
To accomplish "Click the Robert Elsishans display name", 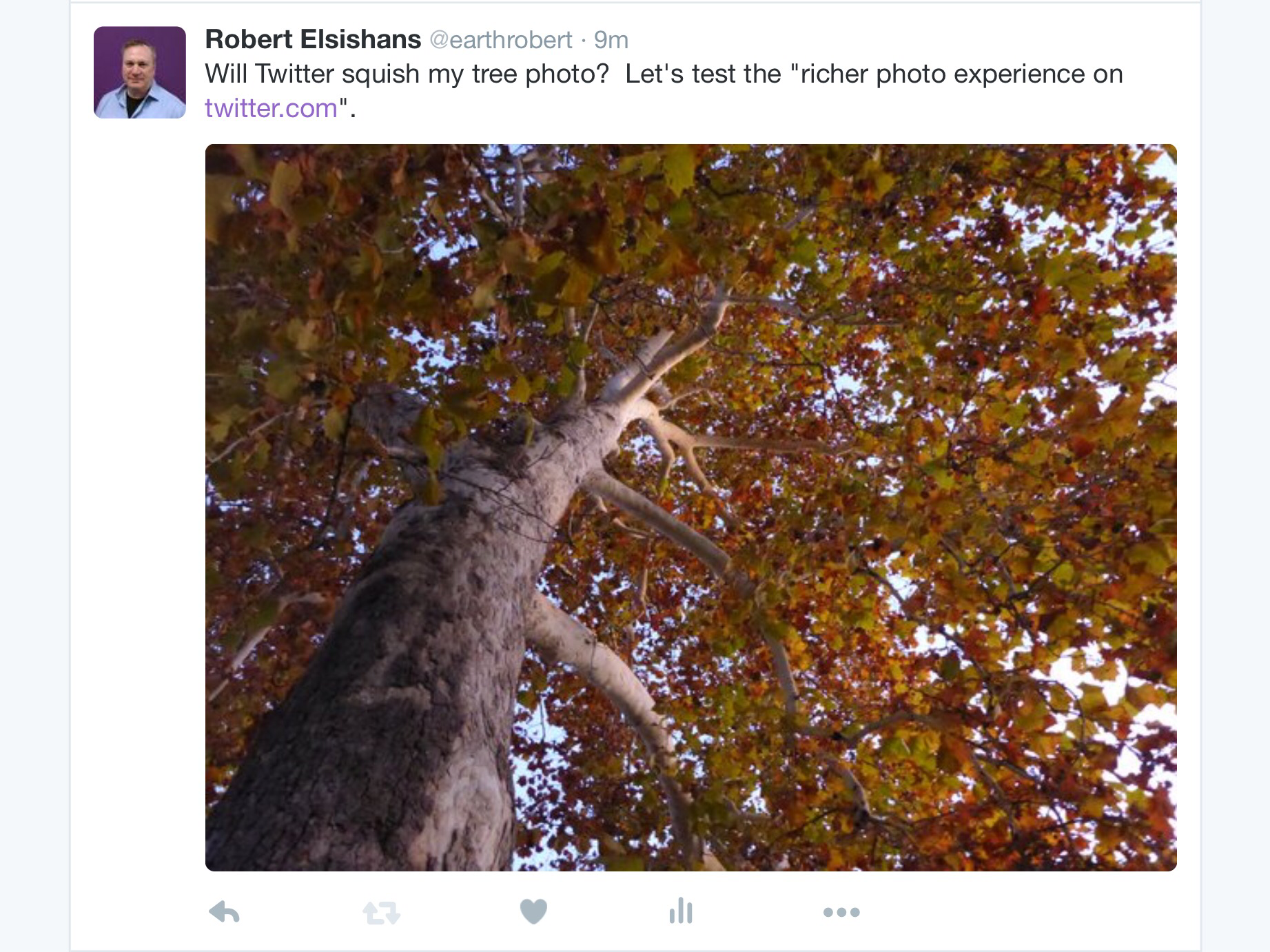I will point(313,40).
